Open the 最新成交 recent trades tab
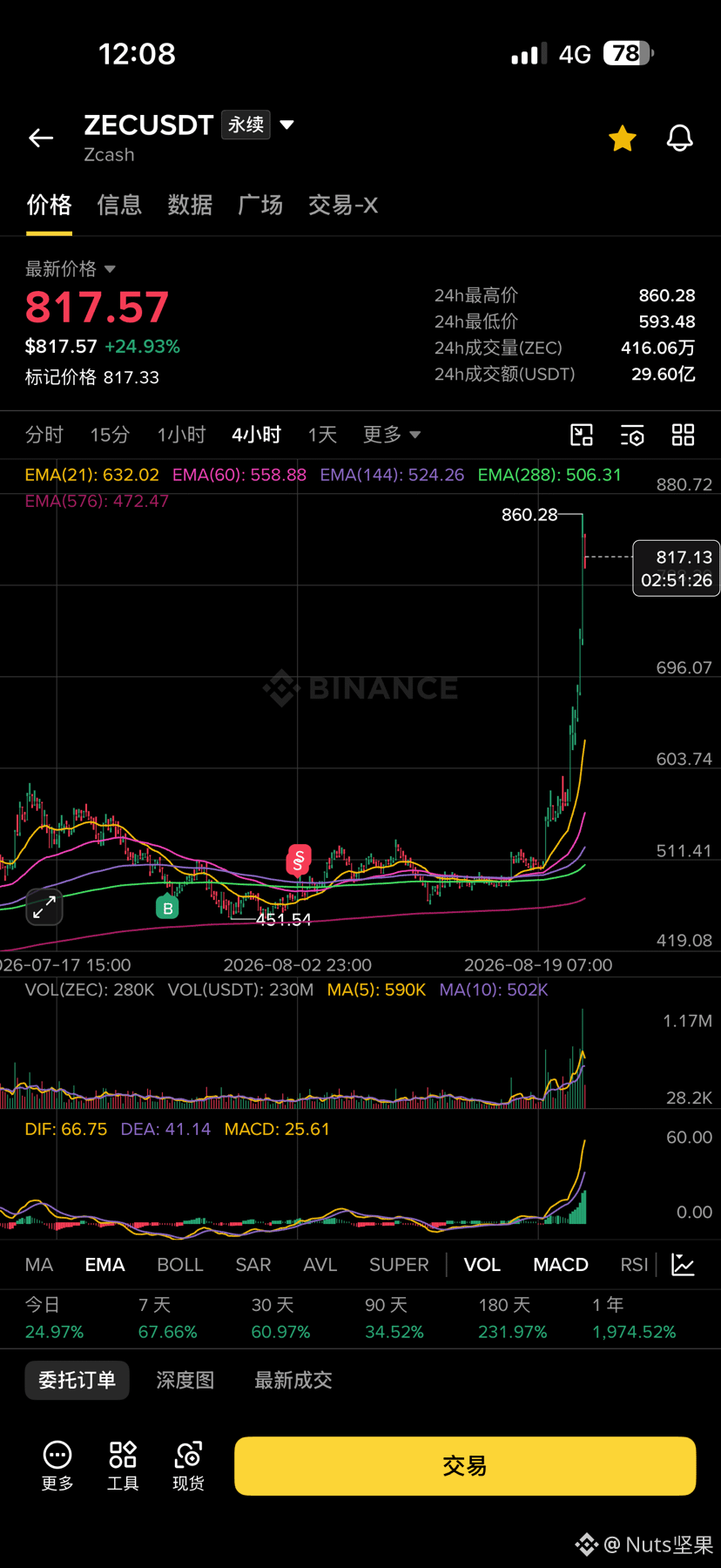Viewport: 721px width, 1568px height. pos(293,1380)
